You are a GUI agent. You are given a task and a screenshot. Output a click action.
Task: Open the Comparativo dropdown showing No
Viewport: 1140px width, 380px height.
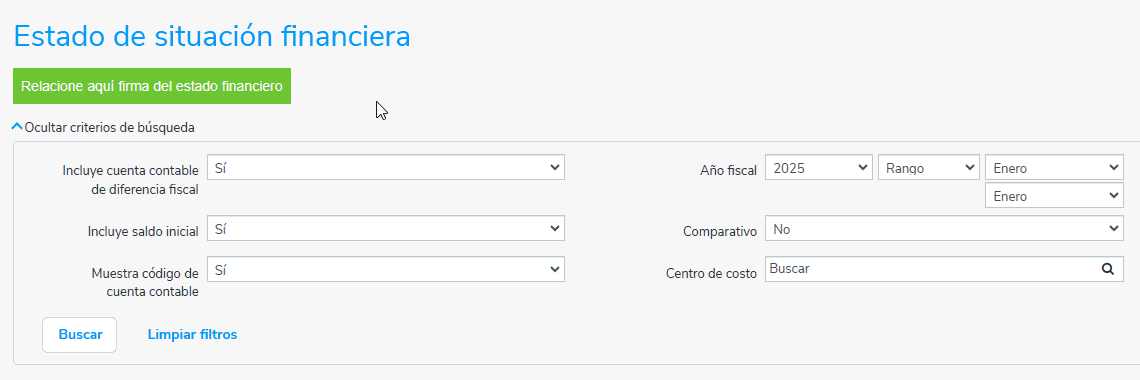(x=944, y=229)
